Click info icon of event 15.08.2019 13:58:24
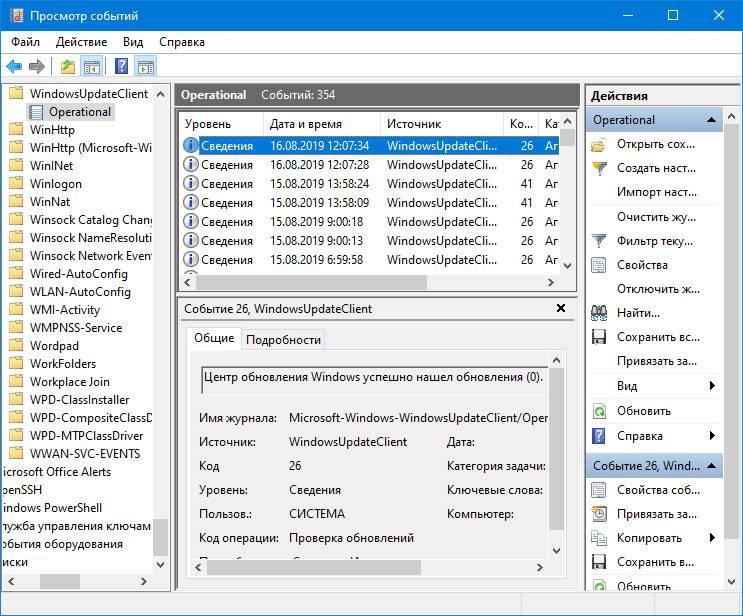743x616 pixels. pos(190,183)
